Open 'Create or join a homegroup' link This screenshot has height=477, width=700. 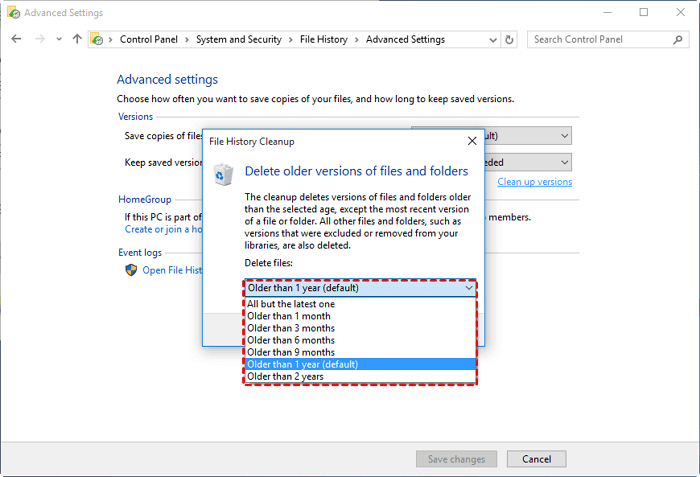tap(160, 229)
